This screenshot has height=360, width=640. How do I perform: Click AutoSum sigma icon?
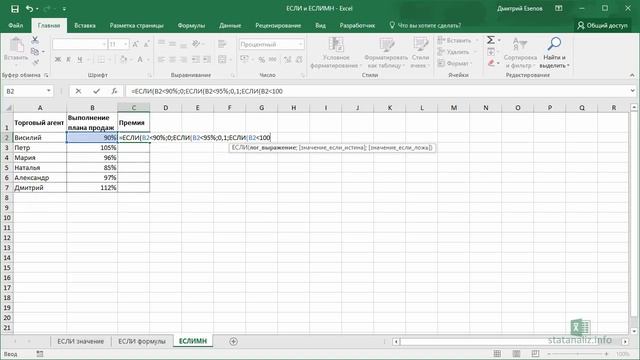click(491, 40)
